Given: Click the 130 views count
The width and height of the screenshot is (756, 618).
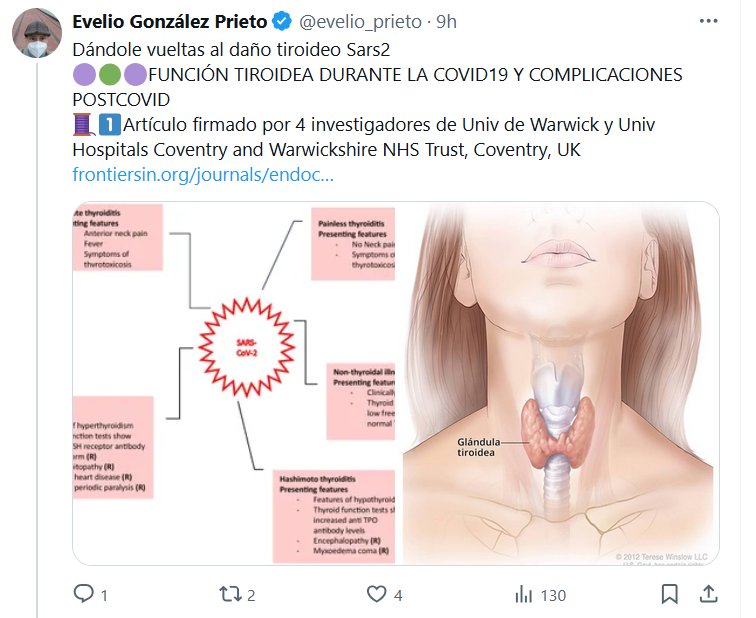Looking at the screenshot, I should pyautogui.click(x=553, y=596).
